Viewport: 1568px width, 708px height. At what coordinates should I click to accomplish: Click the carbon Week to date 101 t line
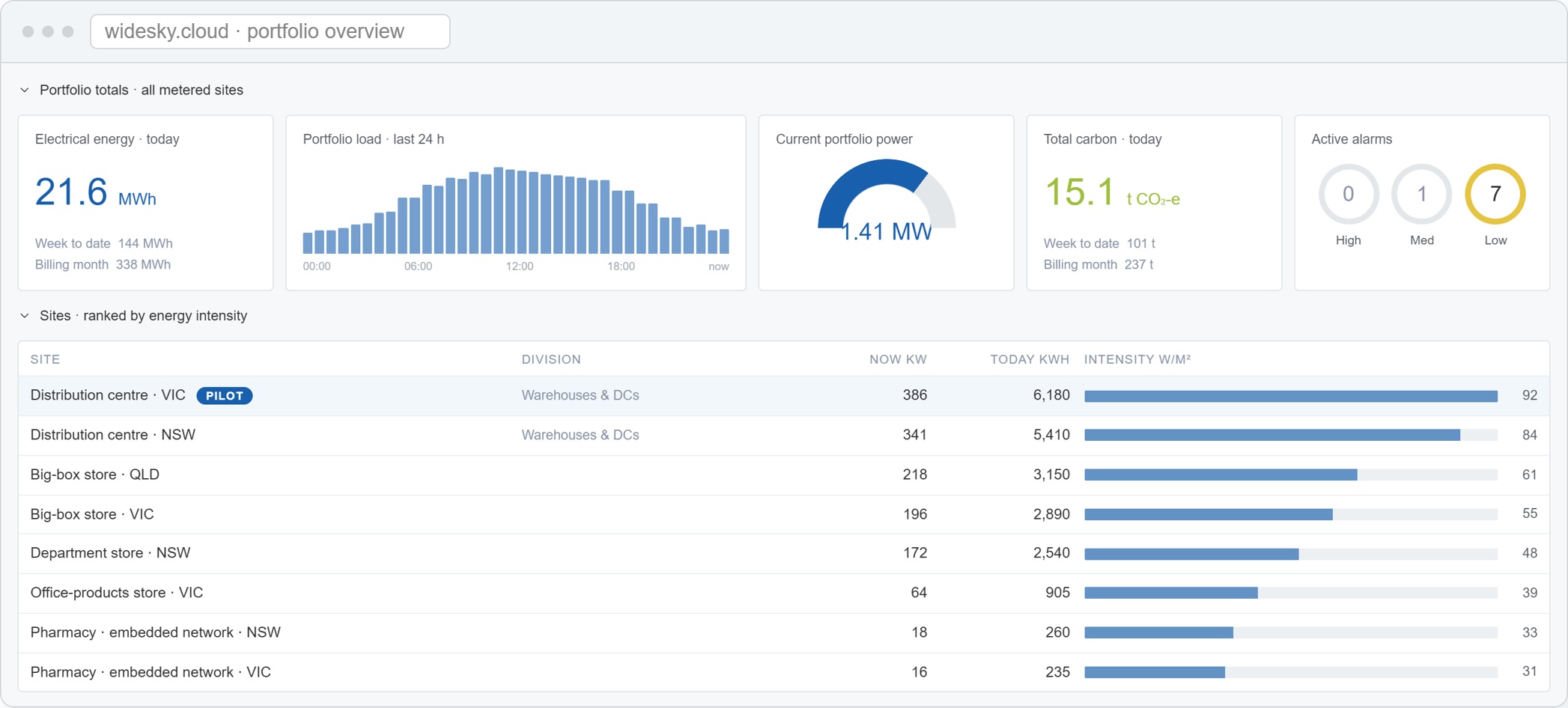(x=1099, y=244)
